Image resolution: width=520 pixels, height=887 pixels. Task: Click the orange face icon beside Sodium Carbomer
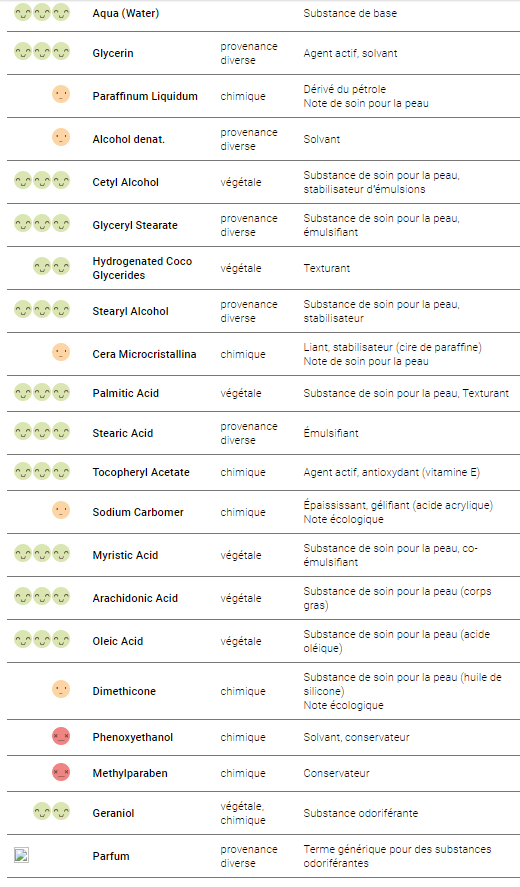tap(61, 510)
